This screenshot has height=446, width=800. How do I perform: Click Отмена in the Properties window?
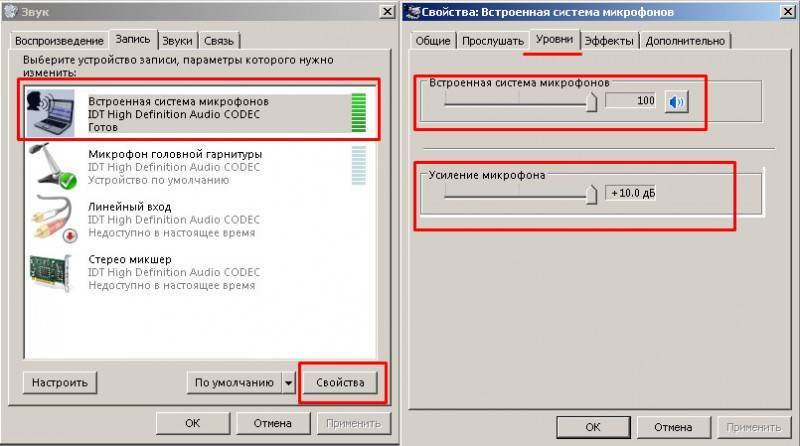coord(673,427)
